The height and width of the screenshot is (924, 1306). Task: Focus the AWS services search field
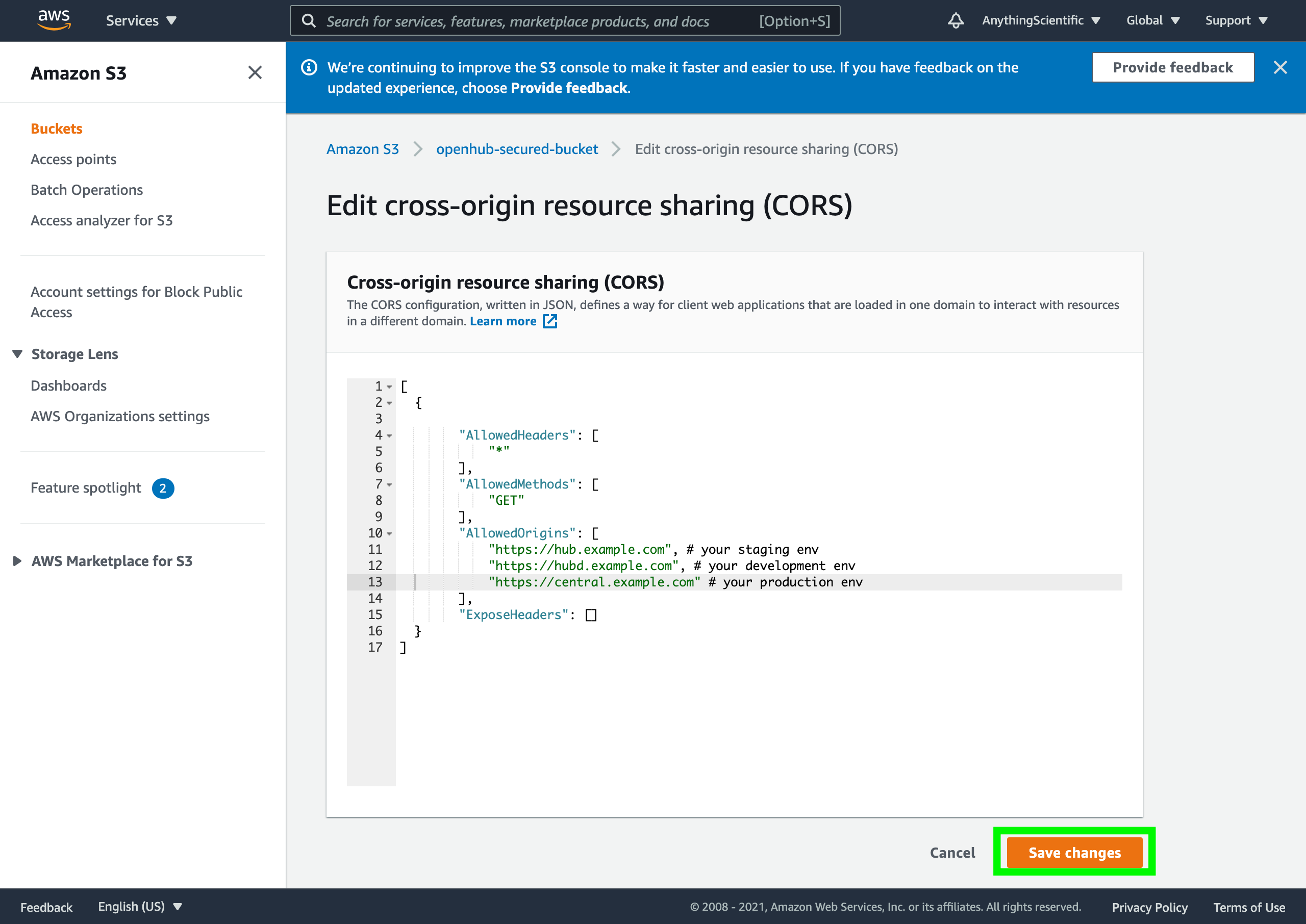(565, 21)
